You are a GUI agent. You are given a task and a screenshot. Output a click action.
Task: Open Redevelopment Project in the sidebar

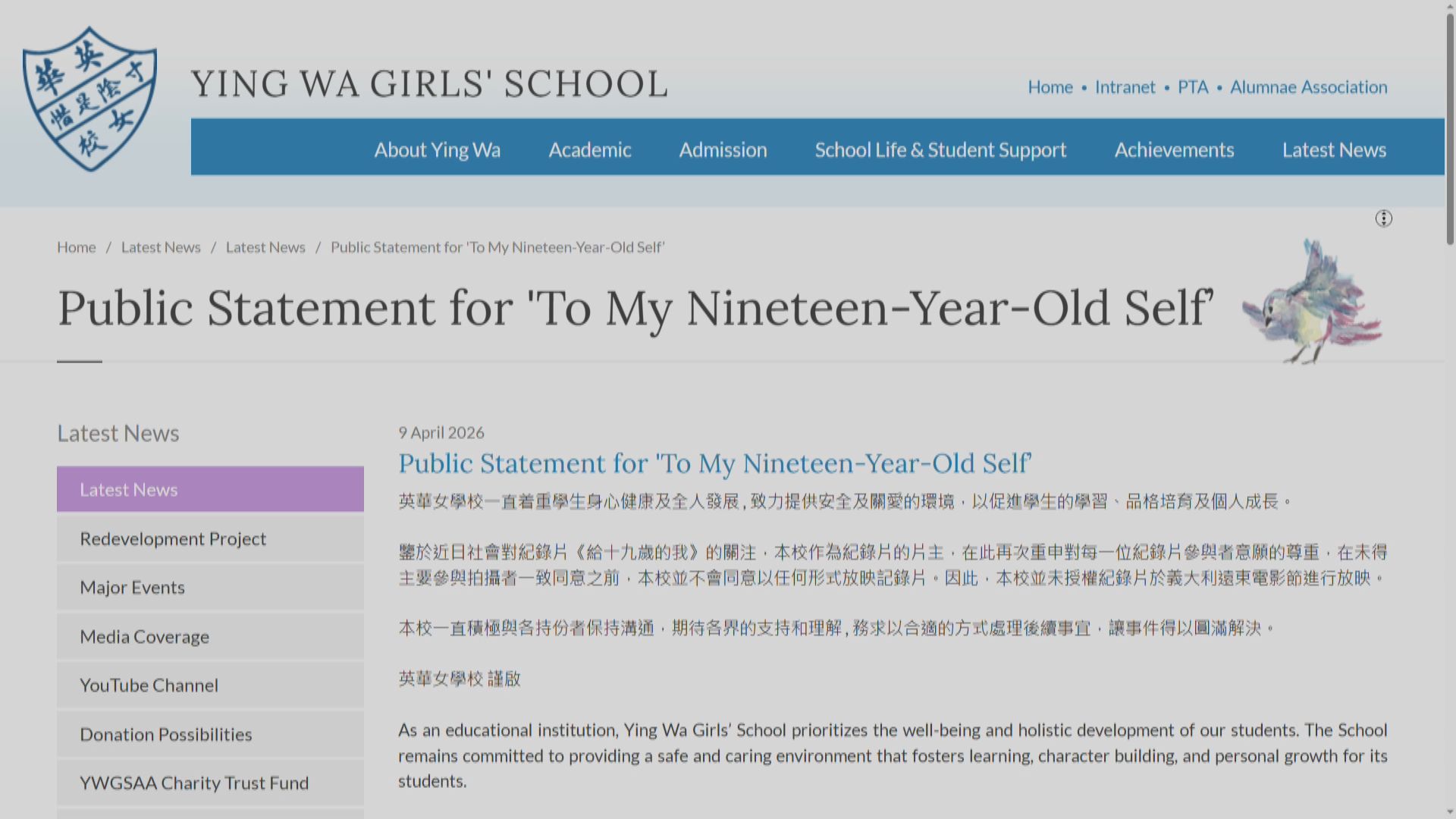click(x=210, y=538)
